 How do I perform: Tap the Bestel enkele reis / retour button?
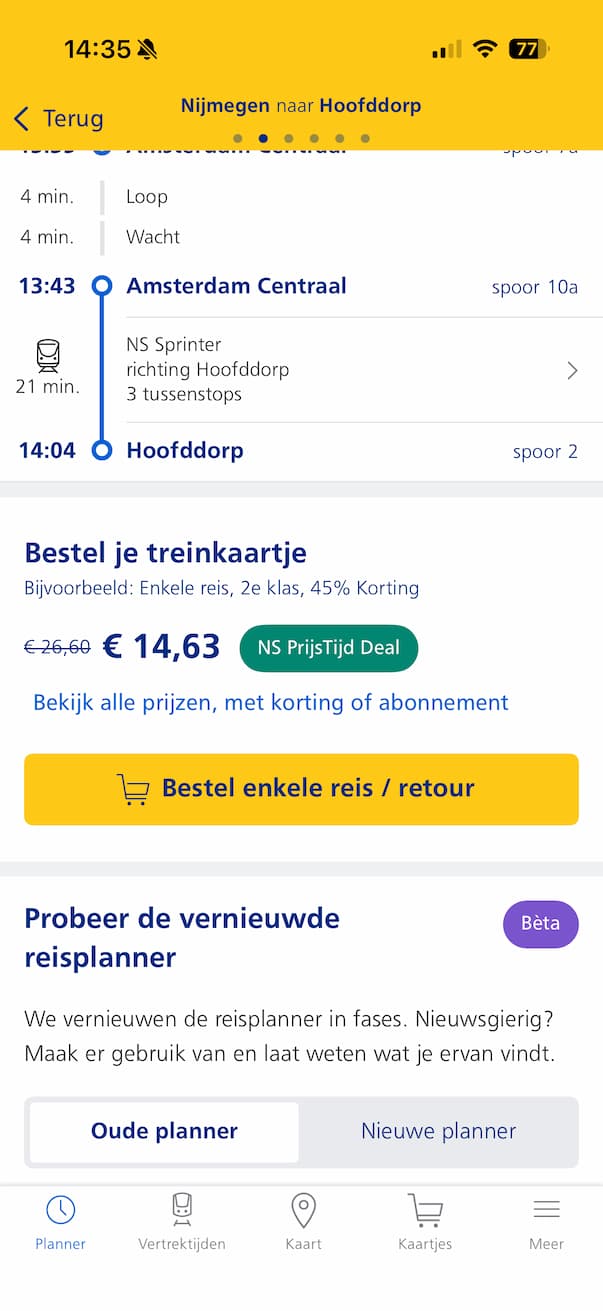pyautogui.click(x=301, y=789)
